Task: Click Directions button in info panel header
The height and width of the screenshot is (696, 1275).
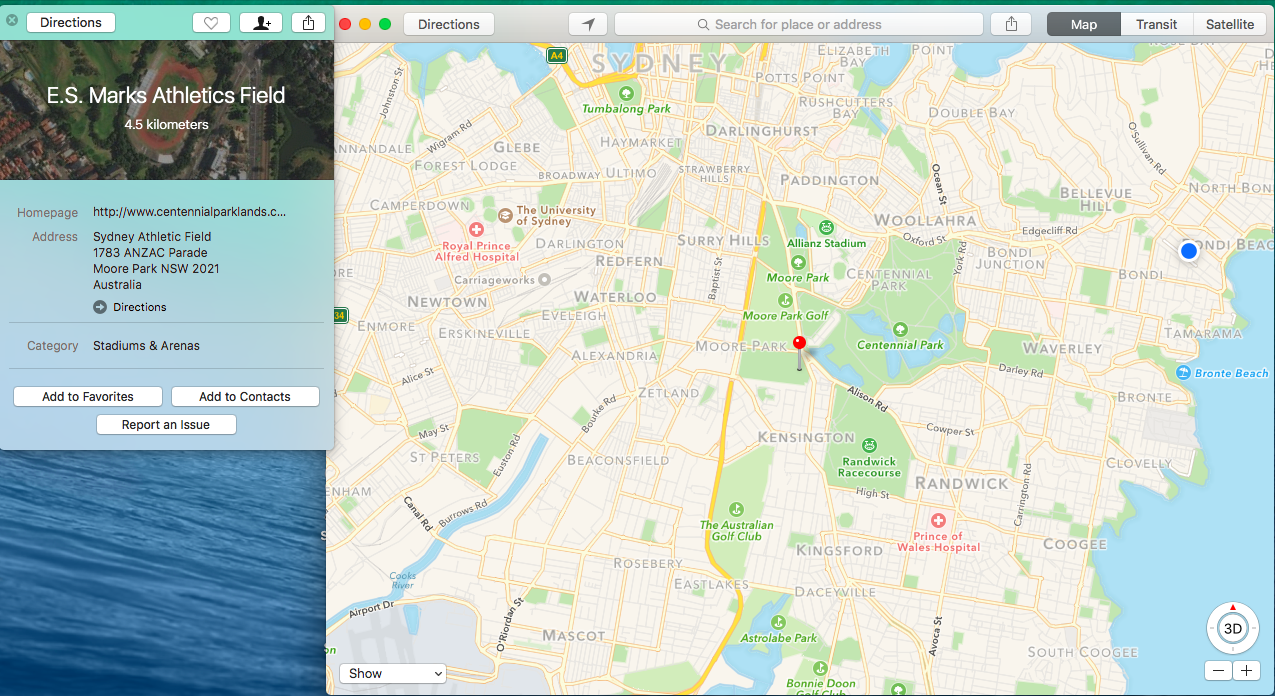Action: coord(71,22)
